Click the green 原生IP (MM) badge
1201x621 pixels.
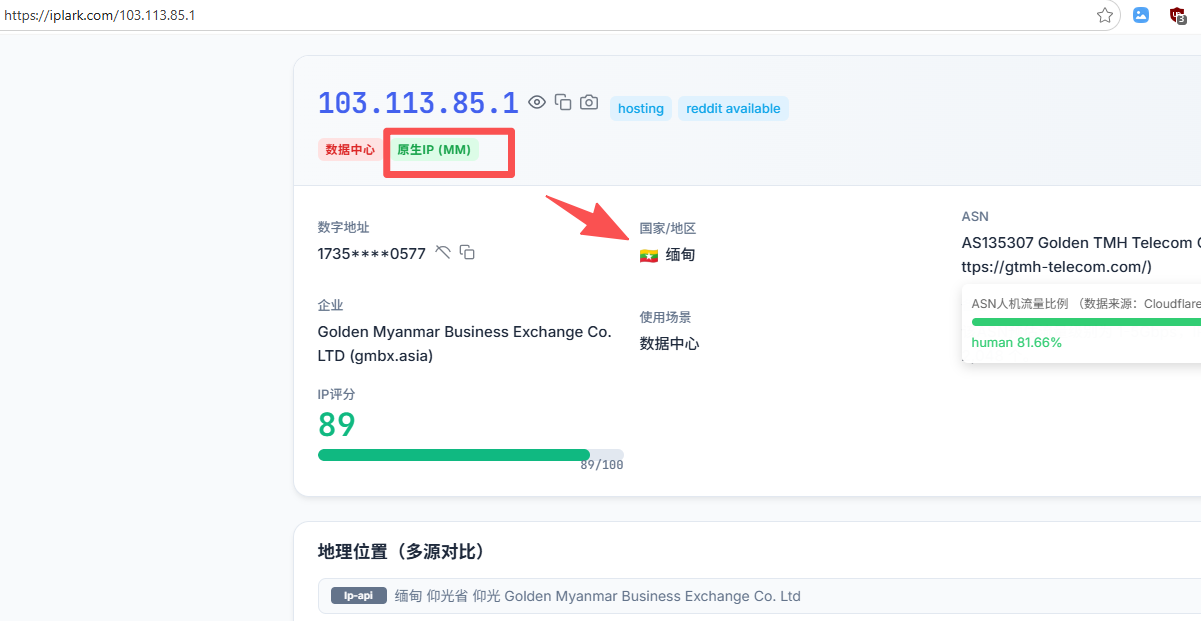(434, 150)
